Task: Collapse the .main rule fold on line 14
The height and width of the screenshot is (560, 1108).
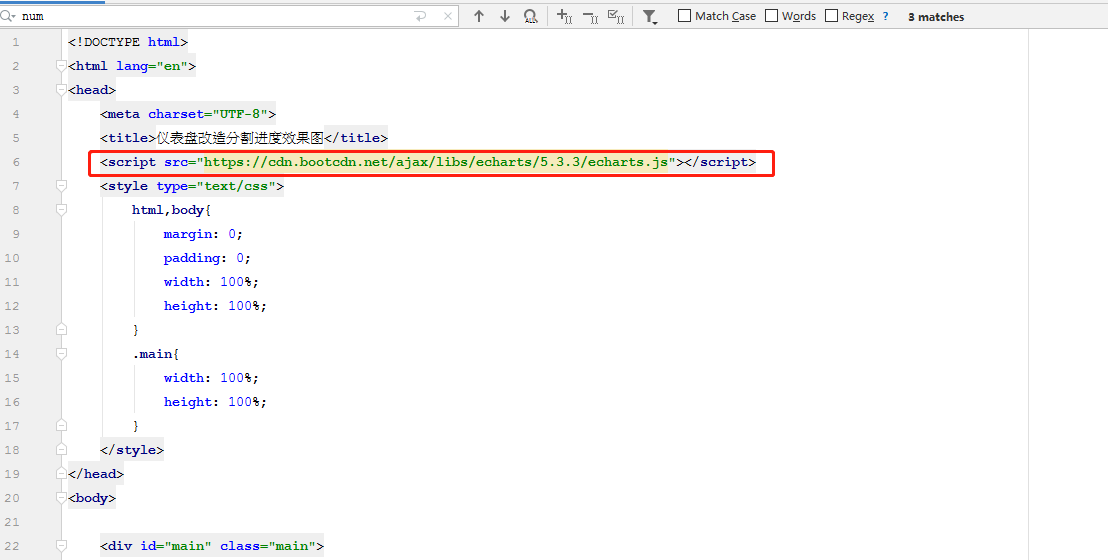Action: coord(61,354)
